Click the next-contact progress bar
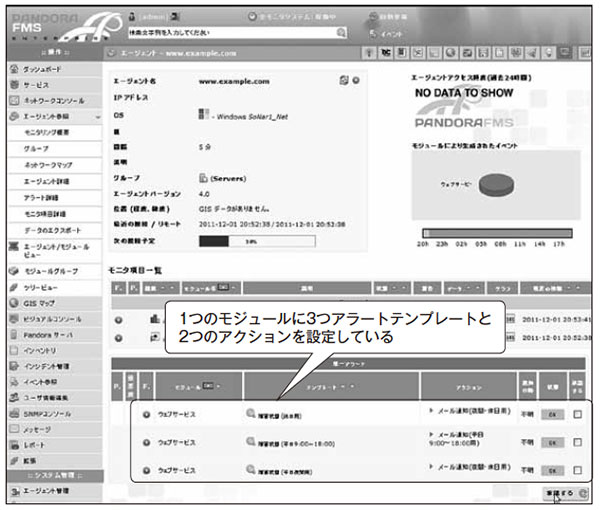The width and height of the screenshot is (600, 510). pos(257,241)
